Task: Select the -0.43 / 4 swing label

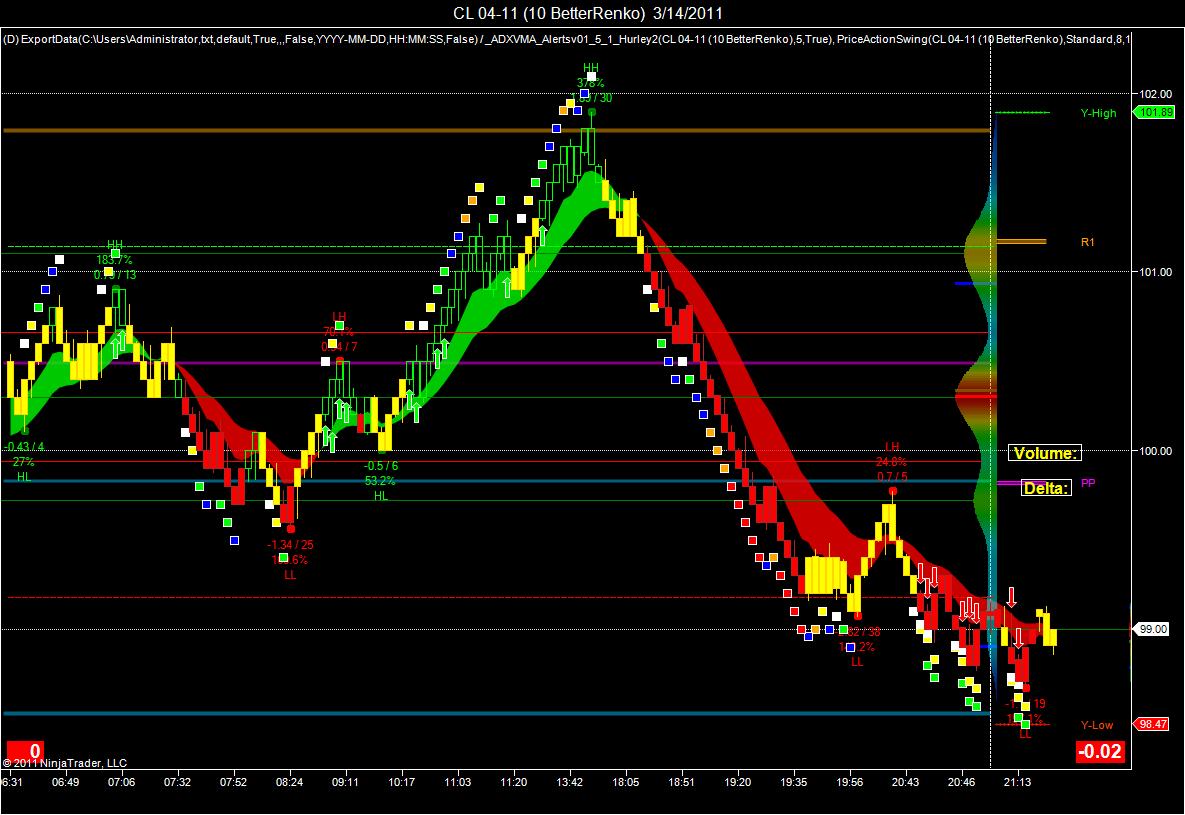Action: click(24, 448)
